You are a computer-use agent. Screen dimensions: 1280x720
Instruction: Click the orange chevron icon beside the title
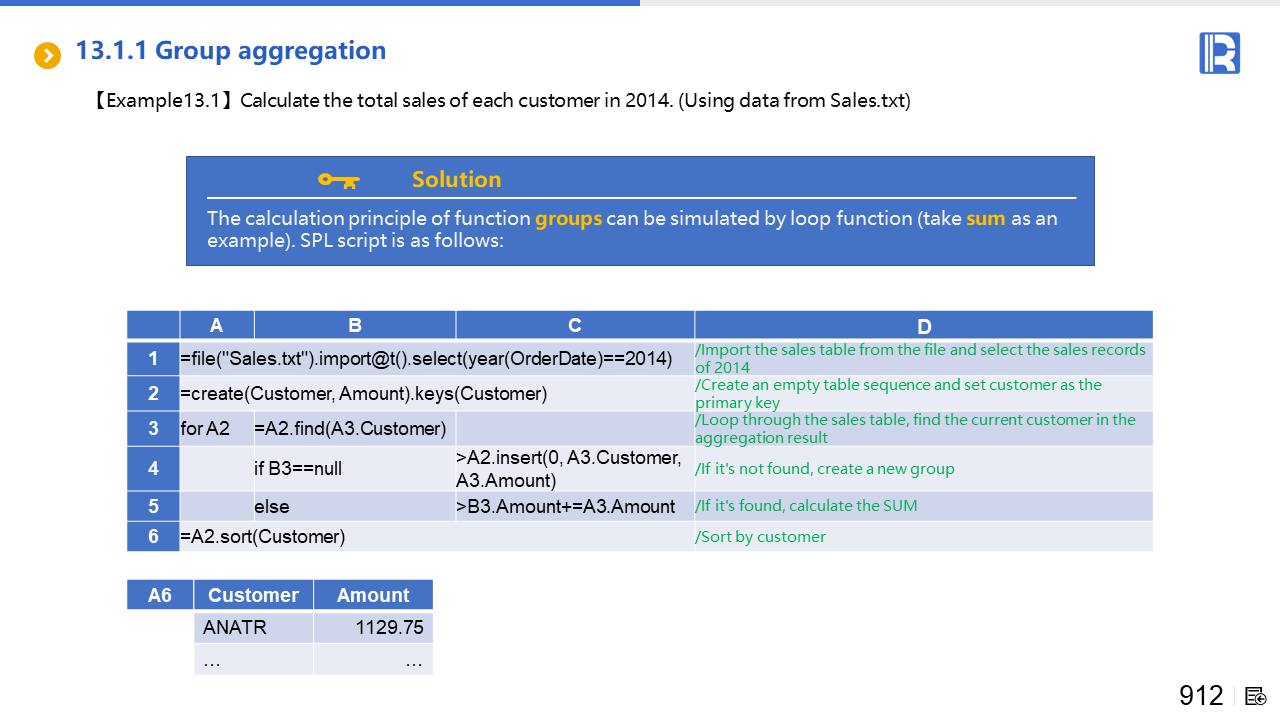47,55
